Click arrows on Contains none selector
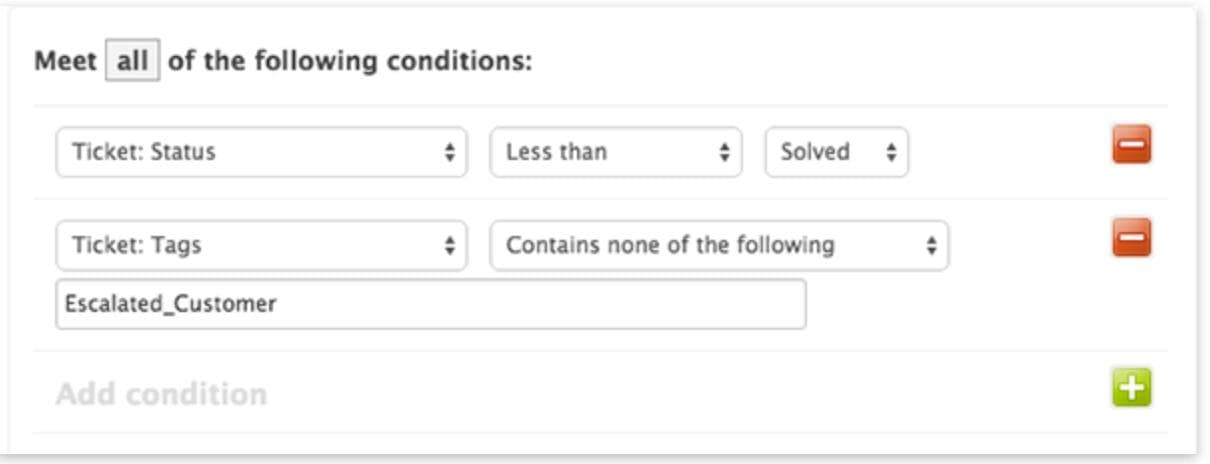The width and height of the screenshot is (1210, 464). point(931,245)
